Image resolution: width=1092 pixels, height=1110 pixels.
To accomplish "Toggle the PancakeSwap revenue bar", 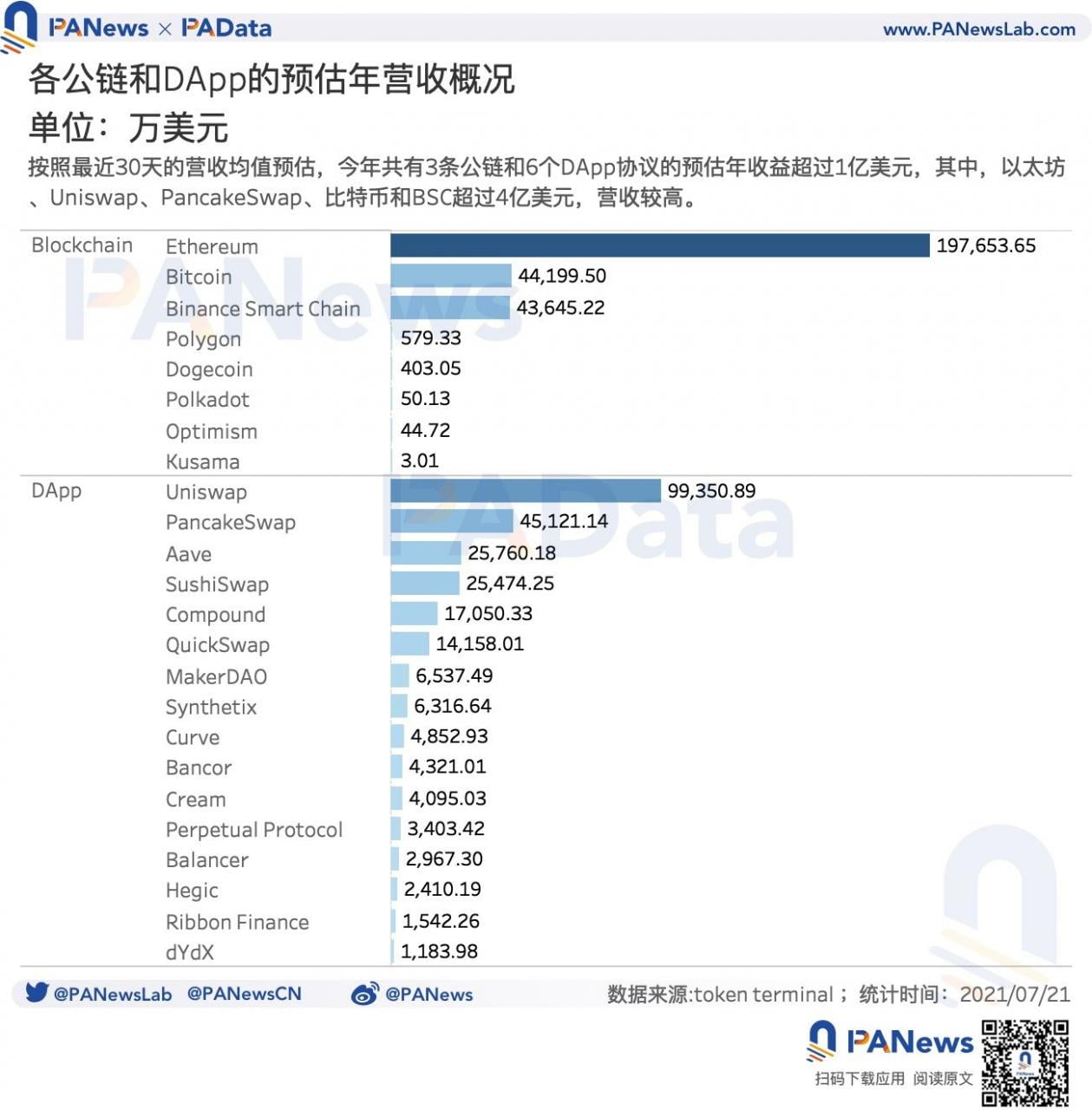I will click(451, 522).
